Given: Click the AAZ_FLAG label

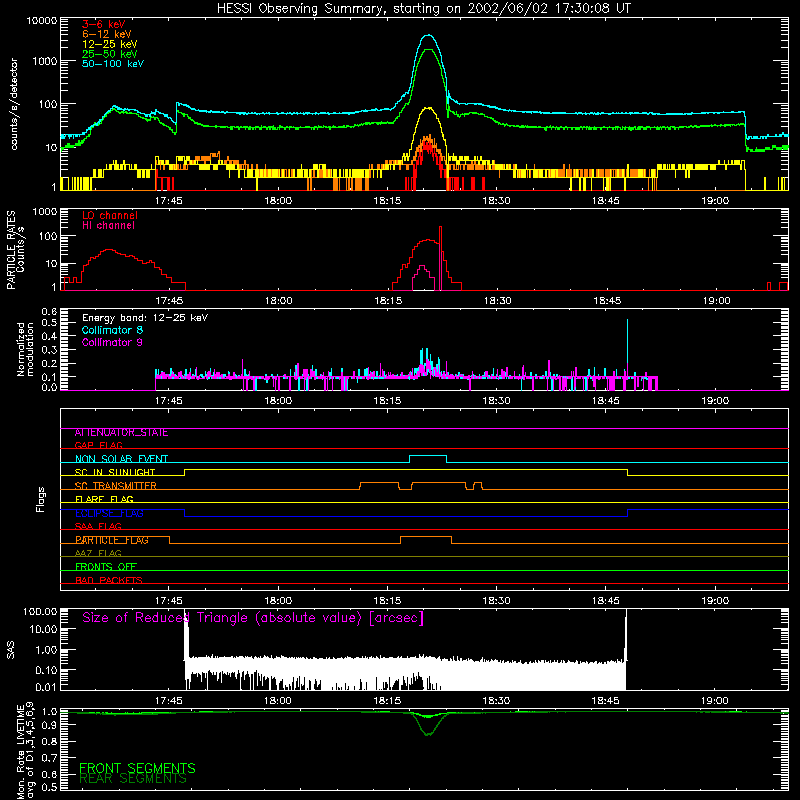Looking at the screenshot, I should click(x=98, y=553).
